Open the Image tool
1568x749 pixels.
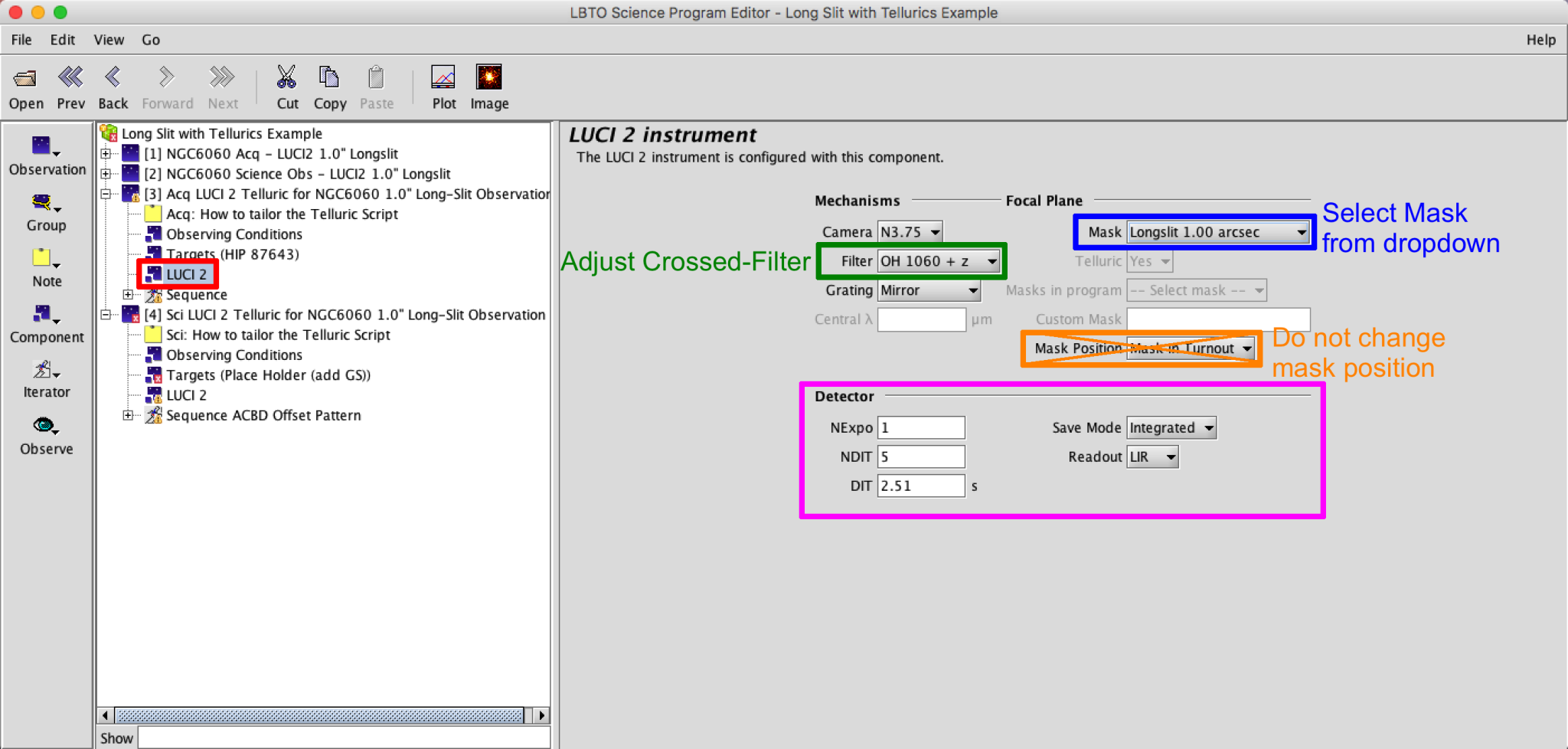(x=488, y=77)
